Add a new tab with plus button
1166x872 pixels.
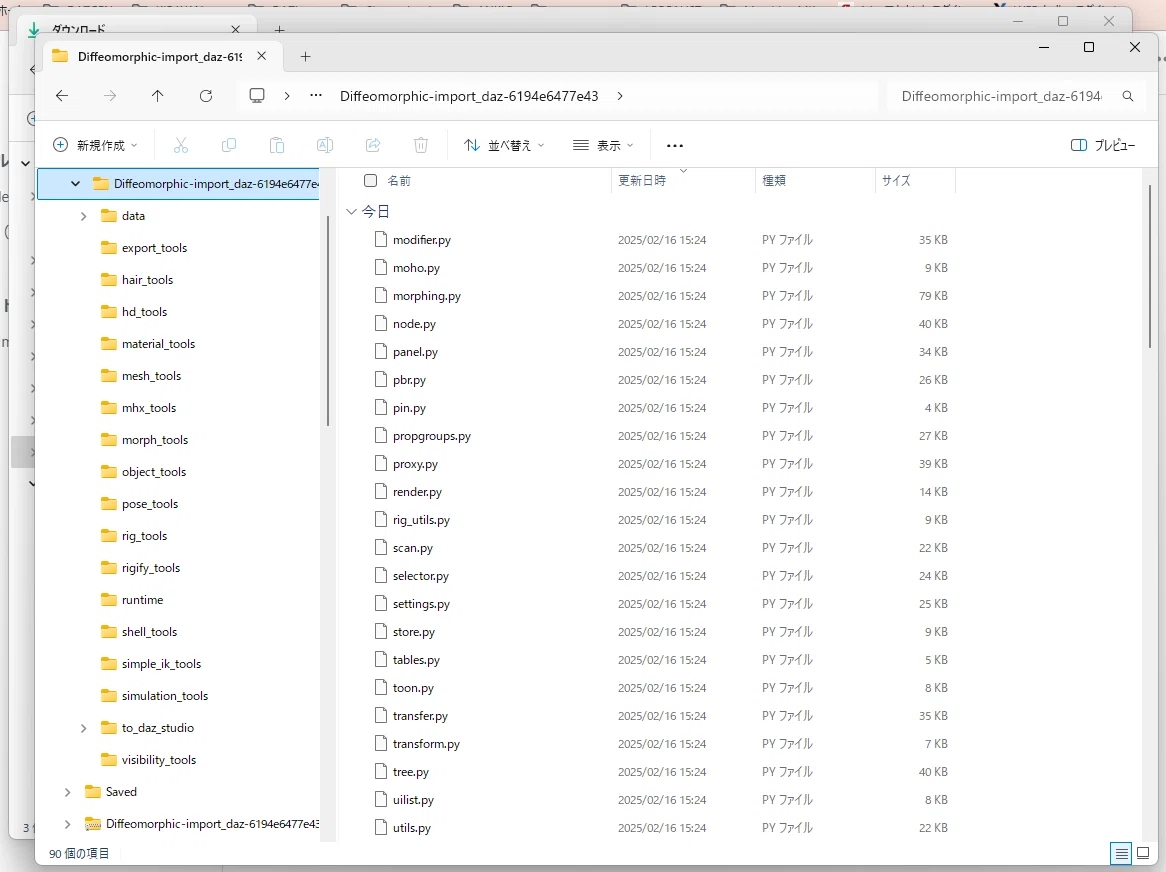click(x=306, y=56)
